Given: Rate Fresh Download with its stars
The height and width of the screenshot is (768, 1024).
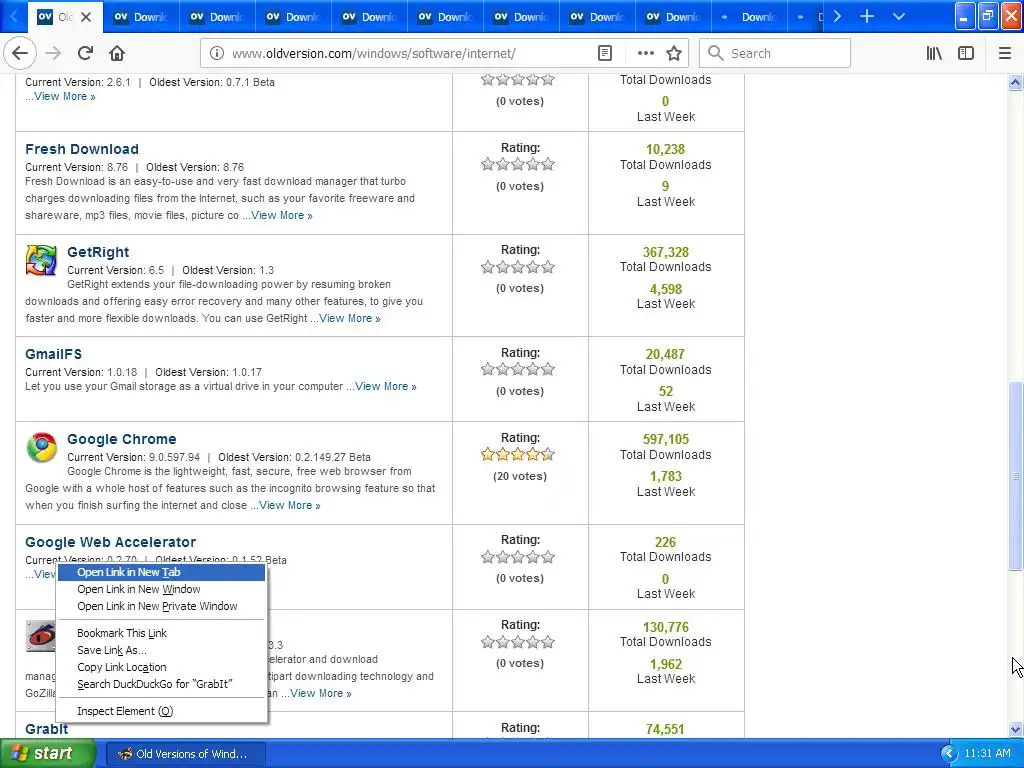Looking at the screenshot, I should pos(518,165).
